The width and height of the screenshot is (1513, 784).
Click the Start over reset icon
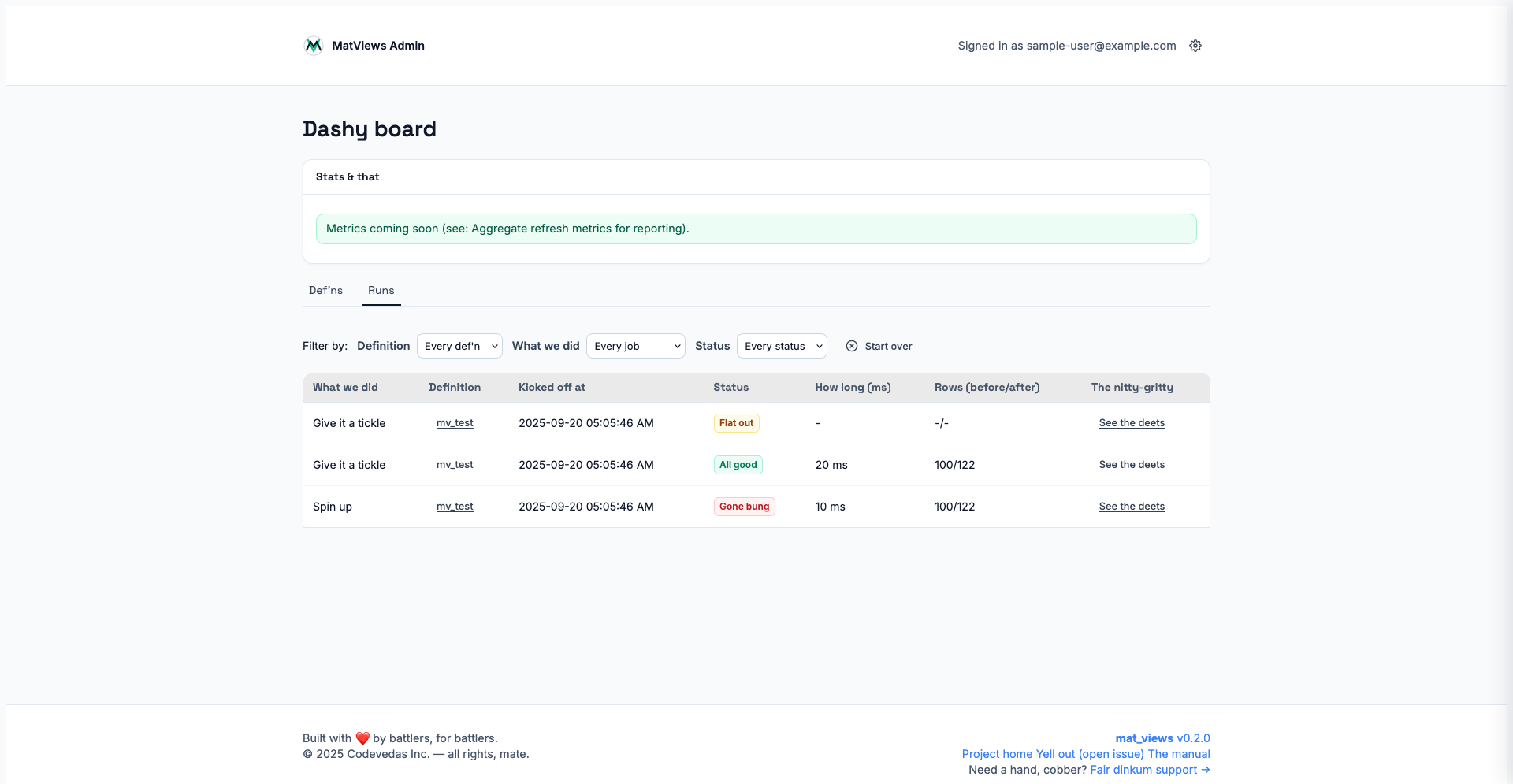pyautogui.click(x=852, y=346)
